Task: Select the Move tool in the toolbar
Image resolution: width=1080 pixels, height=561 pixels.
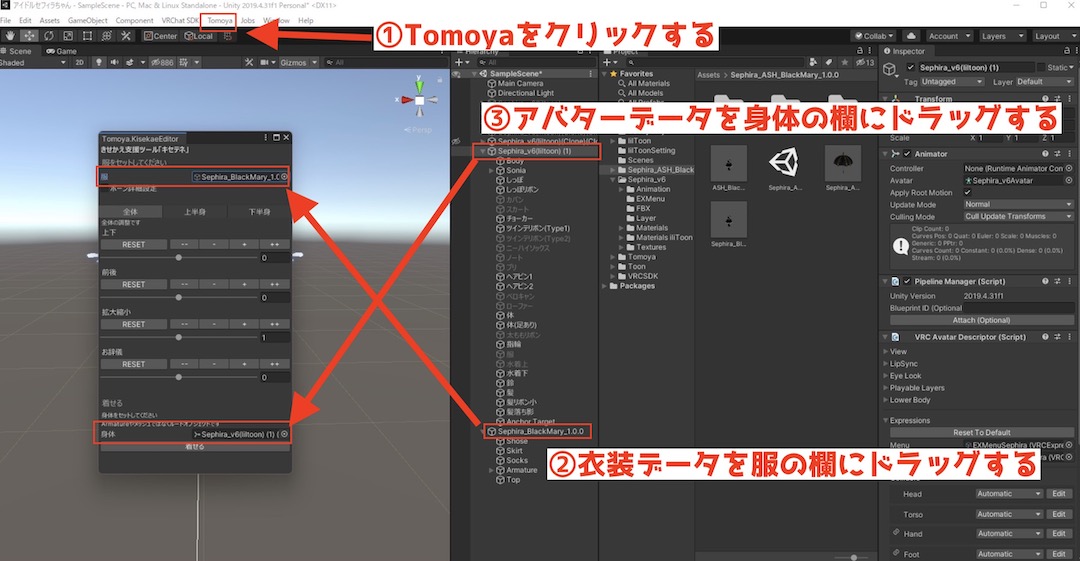Action: pyautogui.click(x=29, y=36)
